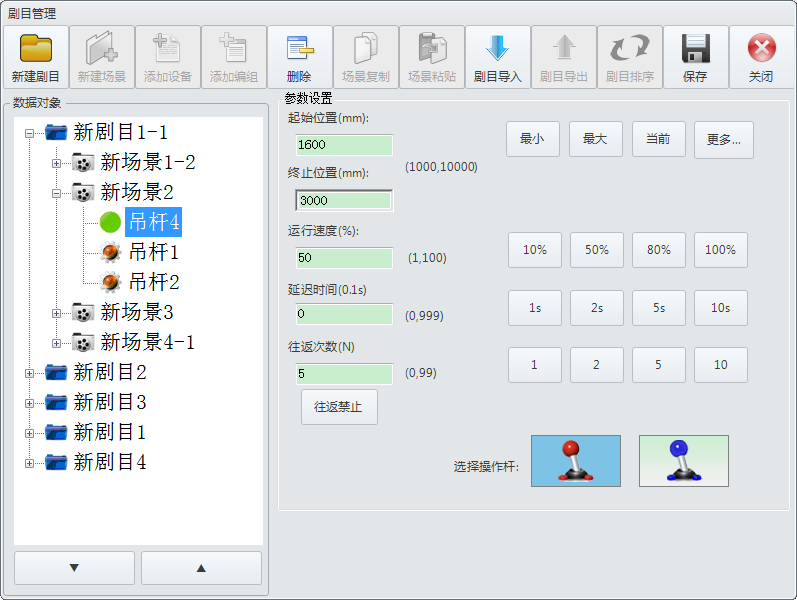The width and height of the screenshot is (797, 600).
Task: Click the 关闭 red X icon
Action: pos(761,49)
